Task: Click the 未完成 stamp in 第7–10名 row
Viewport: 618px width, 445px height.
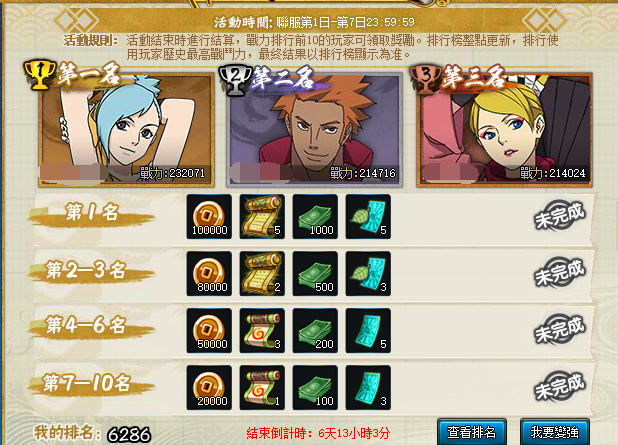Action: pos(560,386)
